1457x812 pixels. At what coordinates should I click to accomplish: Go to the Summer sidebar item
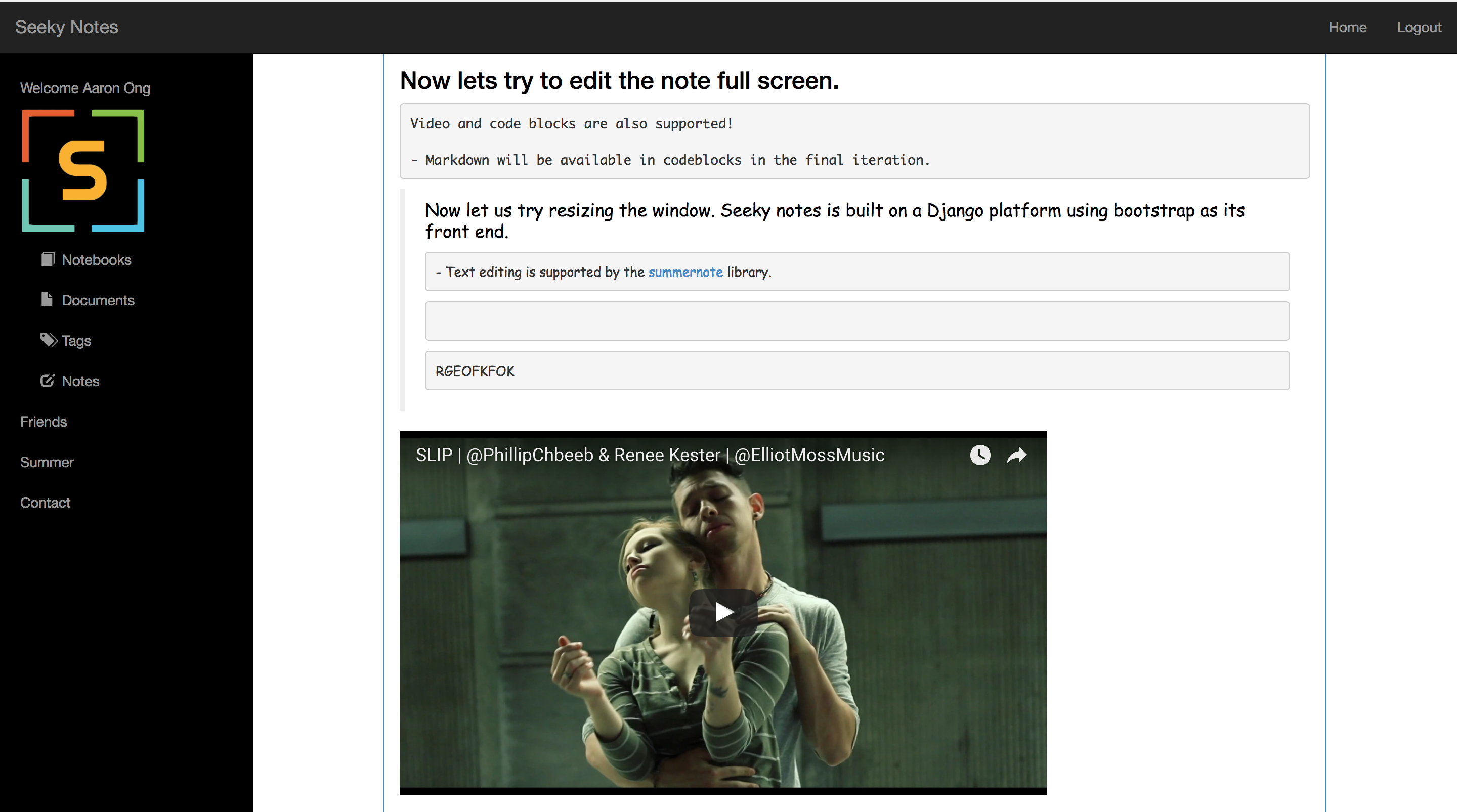47,462
